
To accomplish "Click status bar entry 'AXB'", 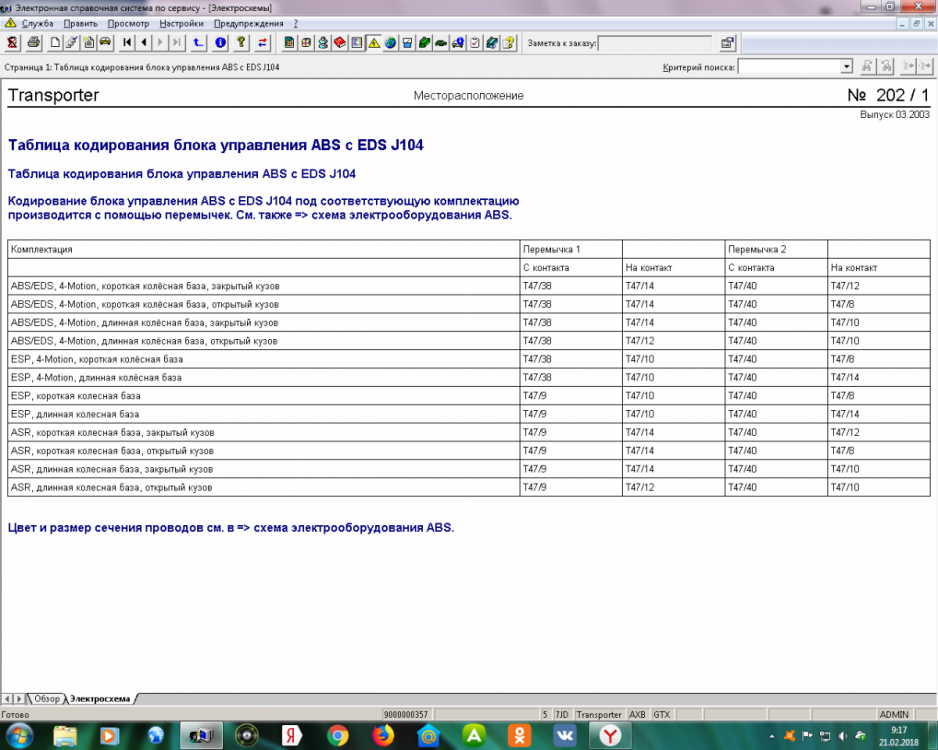I will coord(637,715).
